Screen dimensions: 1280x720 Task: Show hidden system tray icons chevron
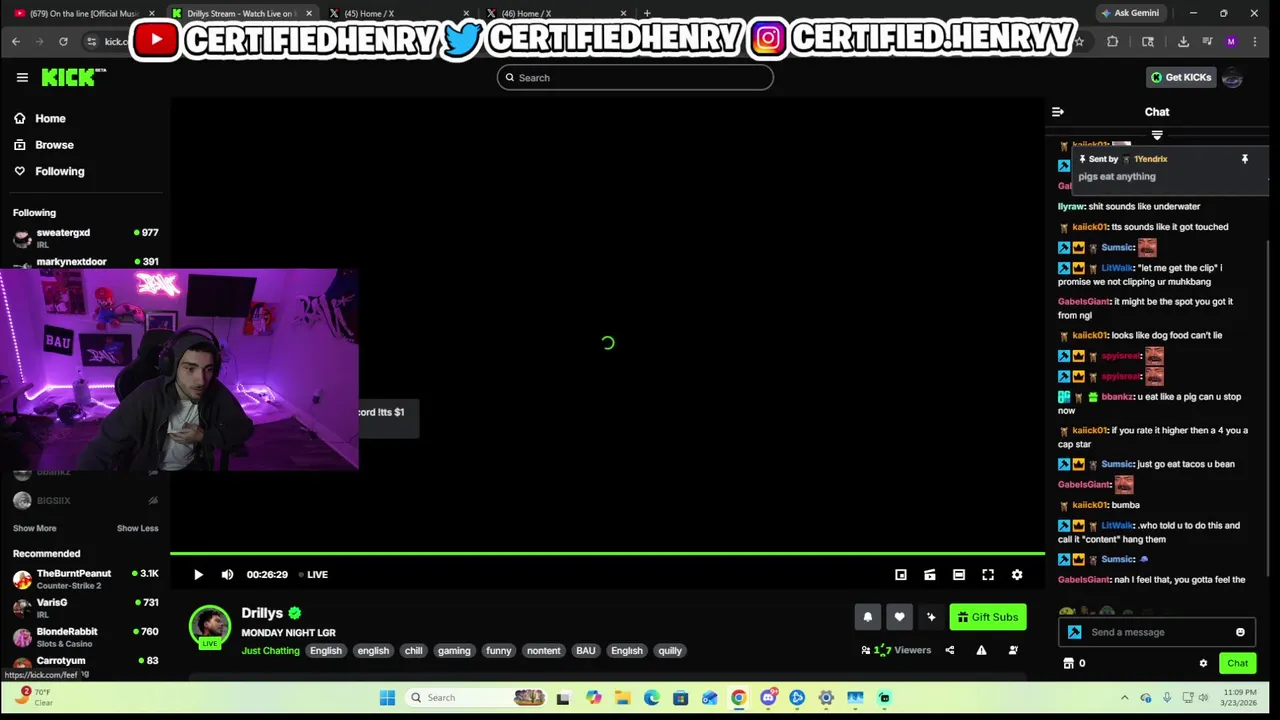pyautogui.click(x=1124, y=698)
